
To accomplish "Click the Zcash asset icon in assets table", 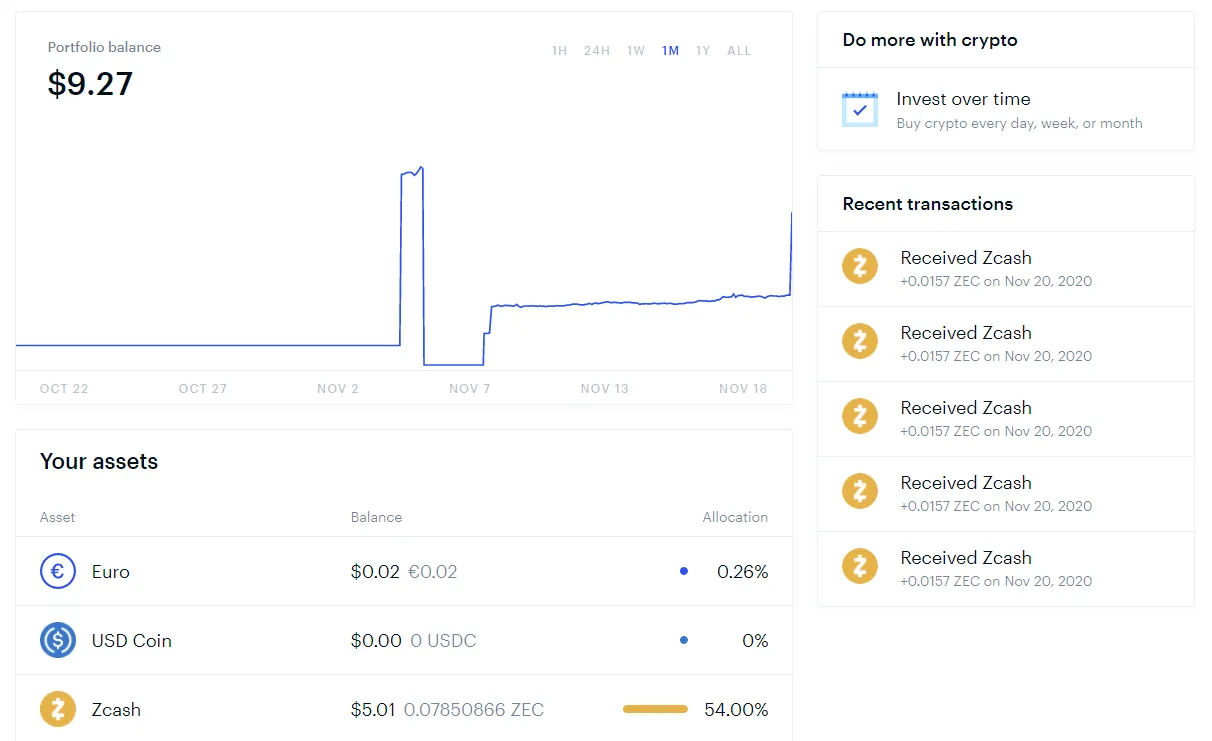I will coord(58,709).
